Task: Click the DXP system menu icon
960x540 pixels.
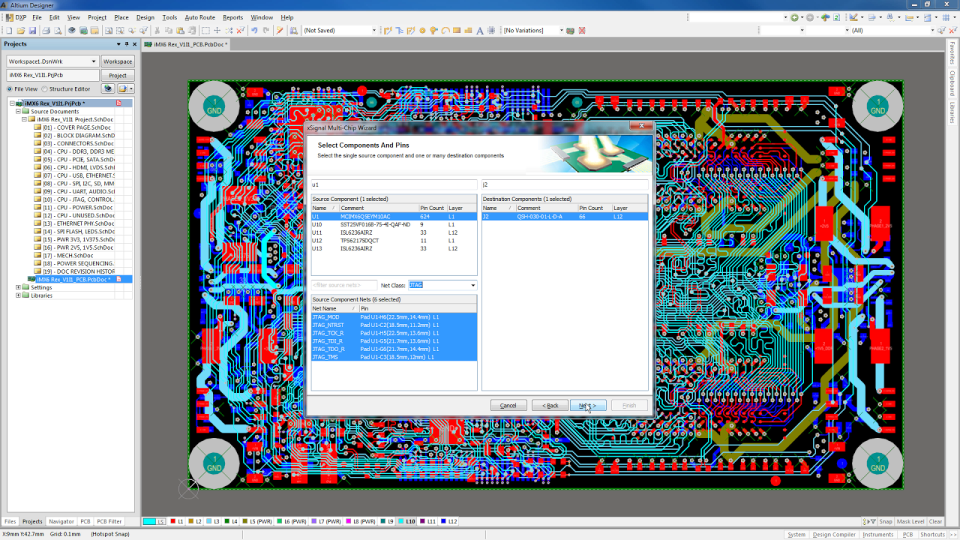Action: (x=17, y=17)
